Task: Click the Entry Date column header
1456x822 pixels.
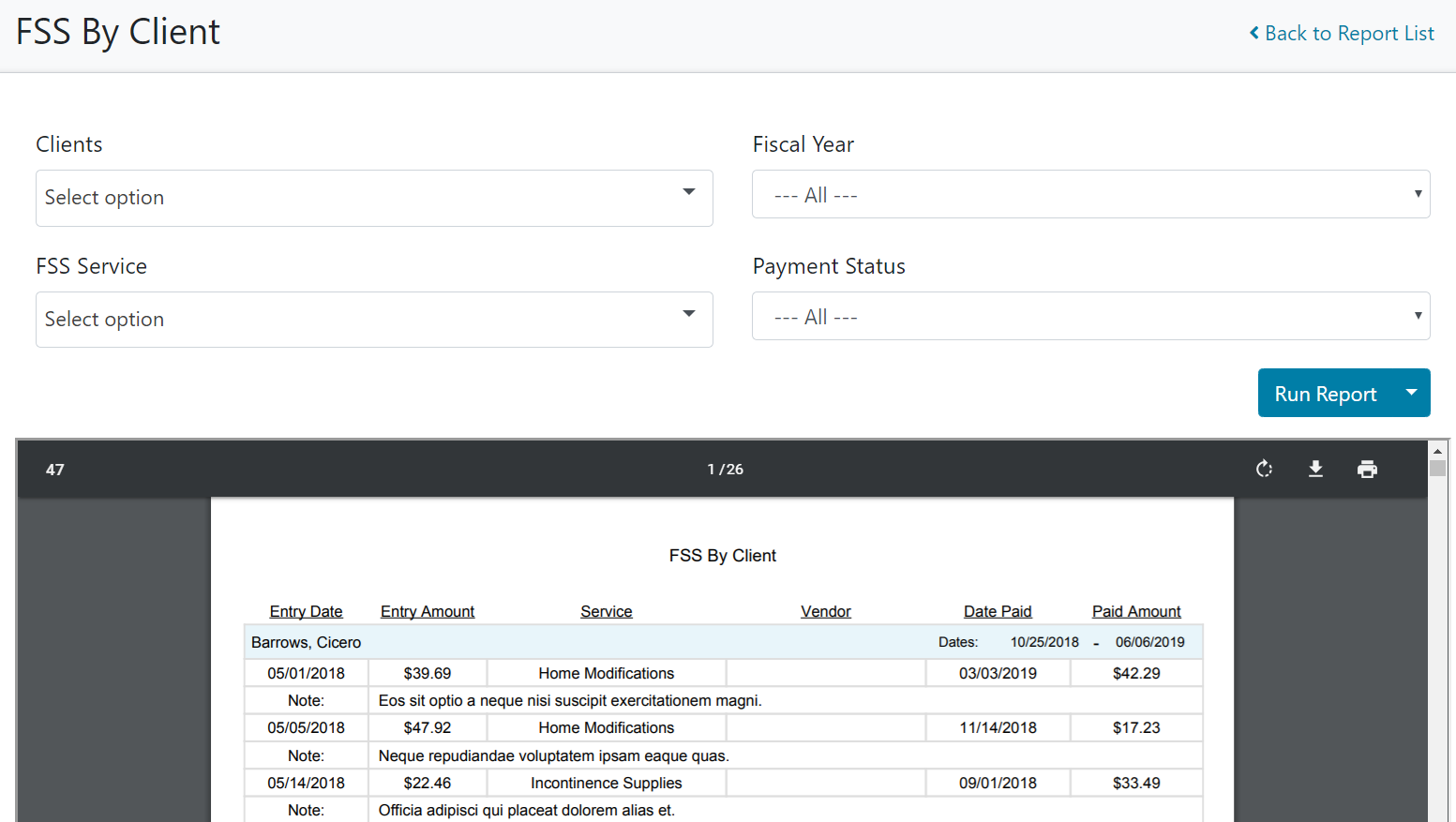Action: point(306,611)
